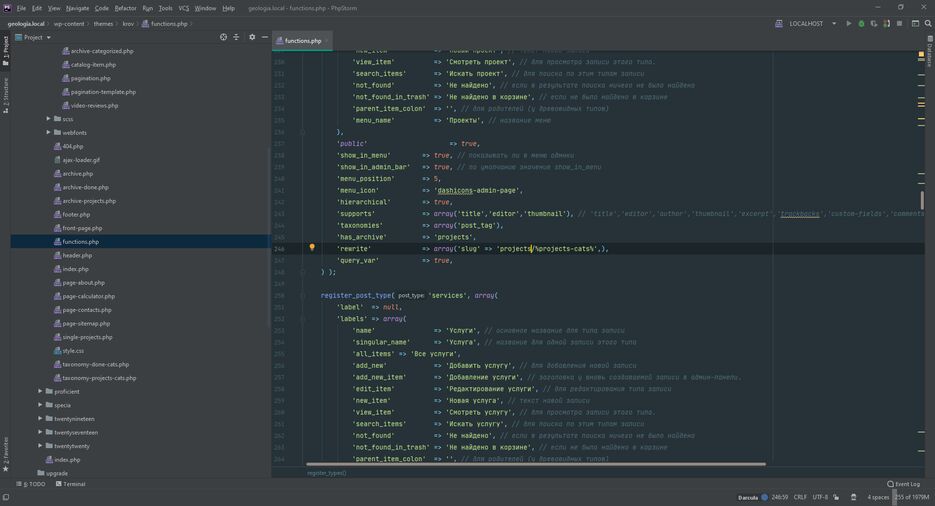The width and height of the screenshot is (935, 506).
Task: Run the LOCALHOST configuration with the play icon
Action: pos(849,24)
